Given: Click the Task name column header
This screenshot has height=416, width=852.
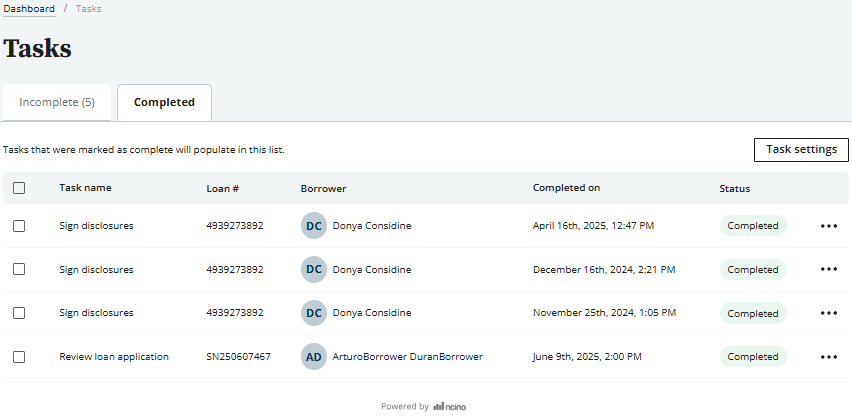Looking at the screenshot, I should [x=85, y=188].
